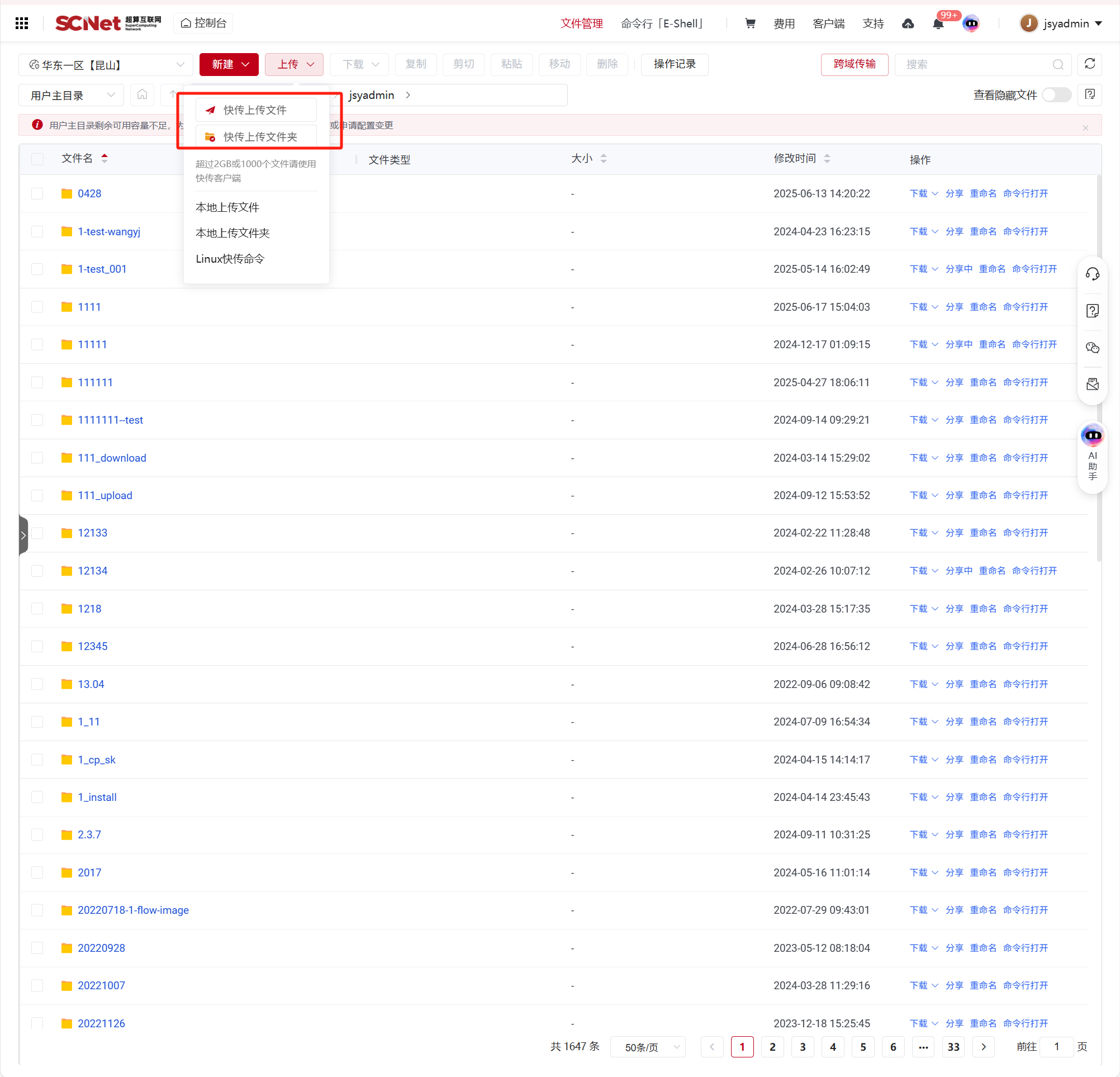This screenshot has height=1077, width=1120.
Task: Click the shopping cart icon
Action: 750,23
